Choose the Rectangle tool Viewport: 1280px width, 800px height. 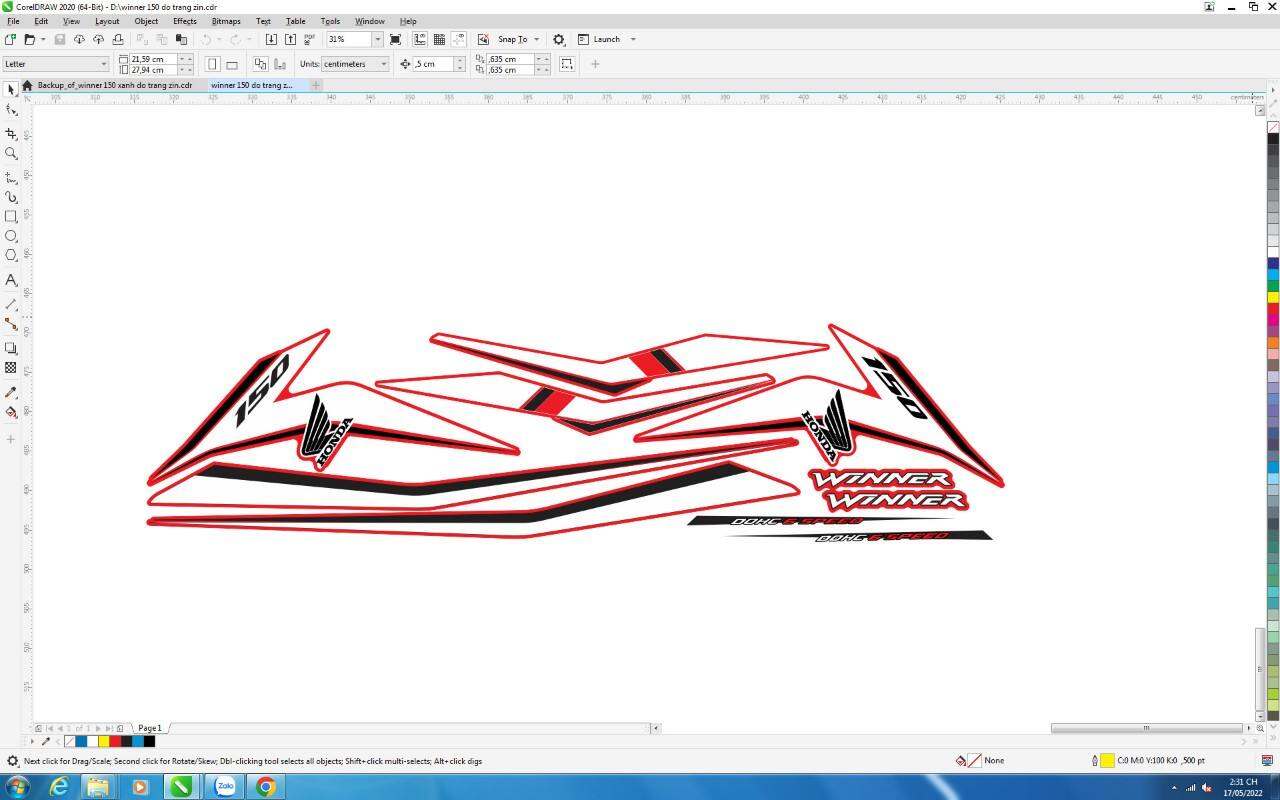point(11,216)
